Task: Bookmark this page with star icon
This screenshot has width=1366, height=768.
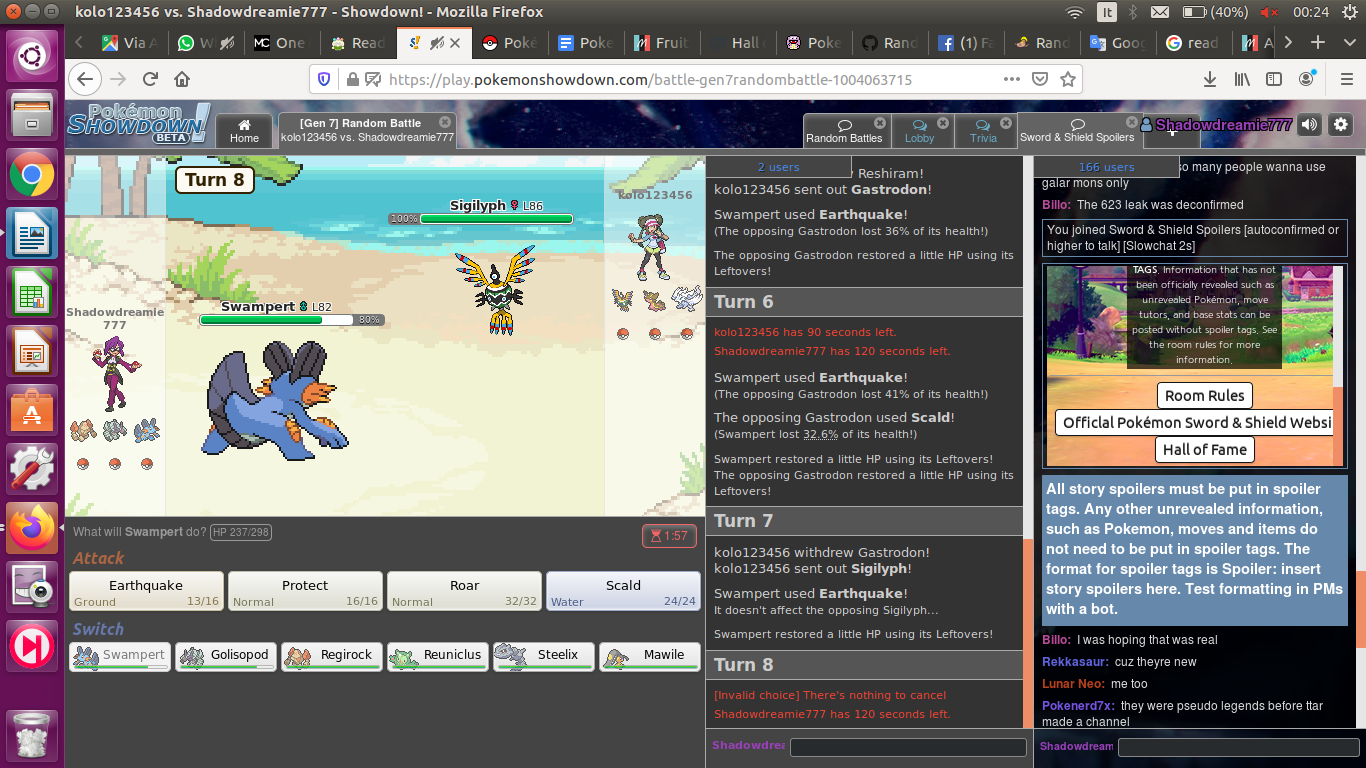Action: (1068, 79)
